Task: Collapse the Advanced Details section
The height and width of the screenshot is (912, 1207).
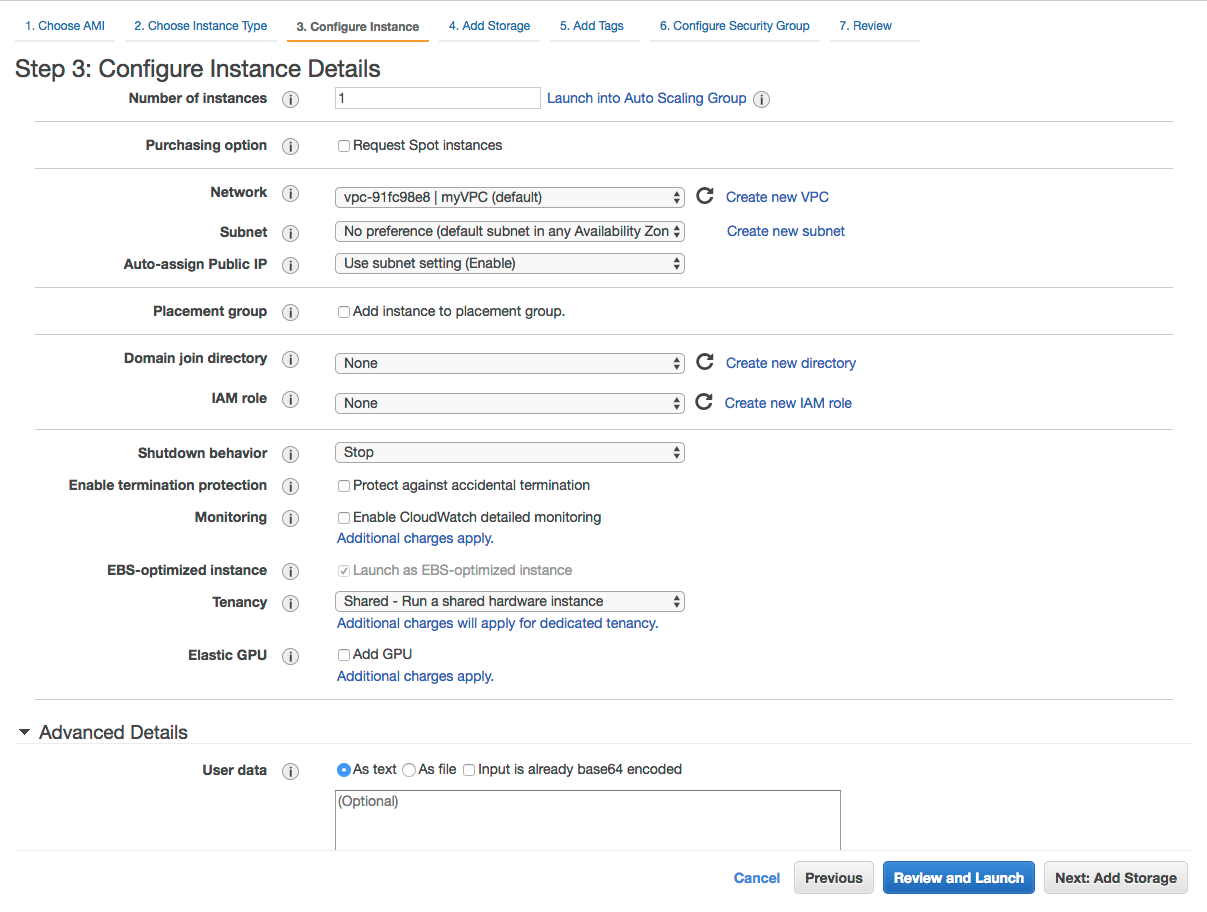Action: click(x=24, y=733)
